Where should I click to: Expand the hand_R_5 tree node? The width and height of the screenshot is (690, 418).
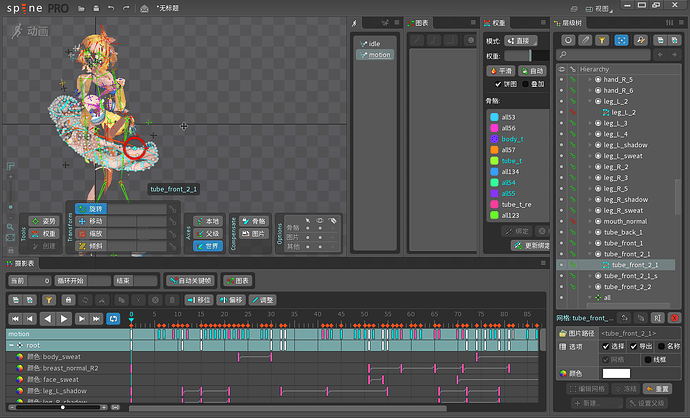(x=590, y=80)
